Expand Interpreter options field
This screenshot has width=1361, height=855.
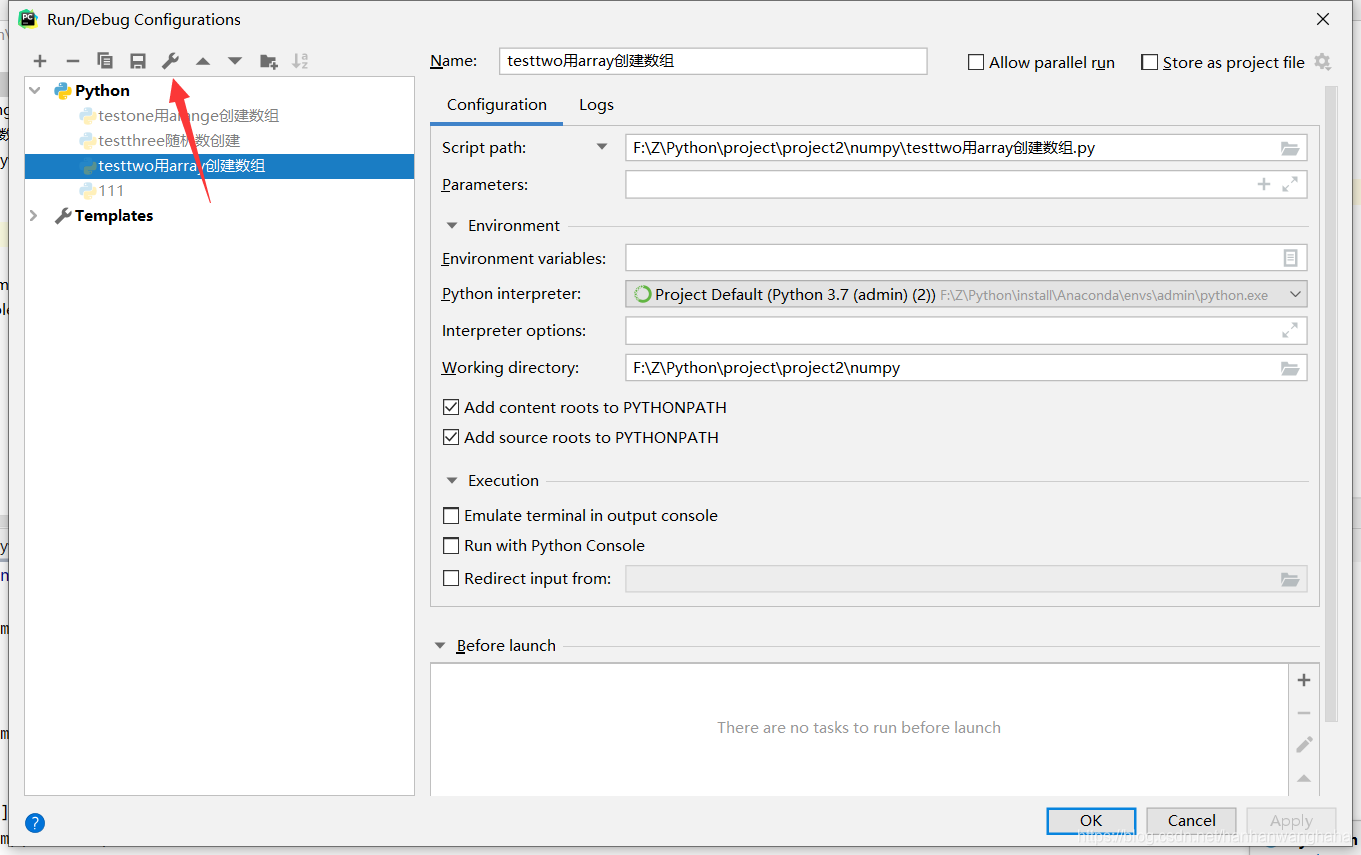pos(1290,330)
